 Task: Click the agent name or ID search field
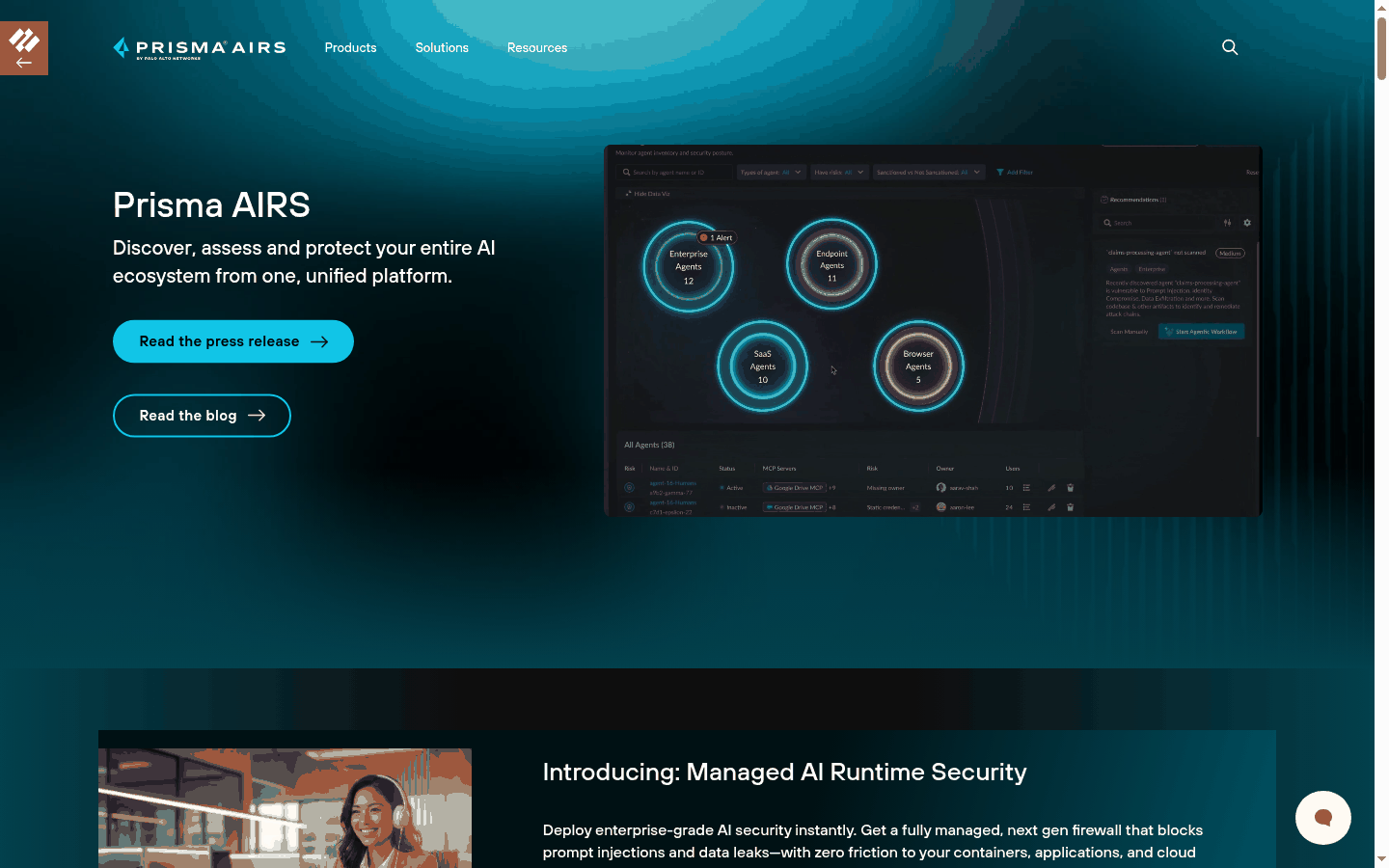tap(674, 173)
